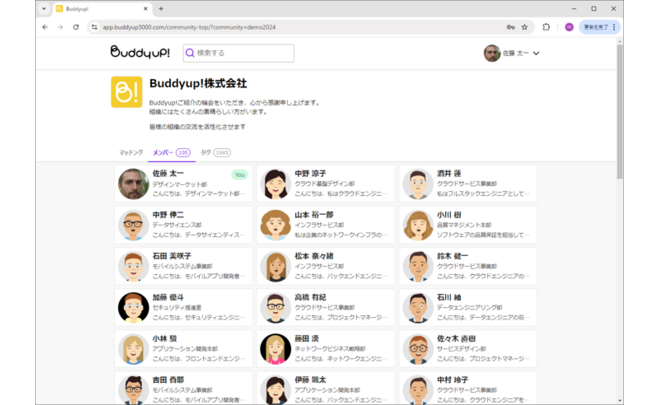Open member name 佐々木 直樹
Viewport: 660px width, 405px height.
(456, 338)
